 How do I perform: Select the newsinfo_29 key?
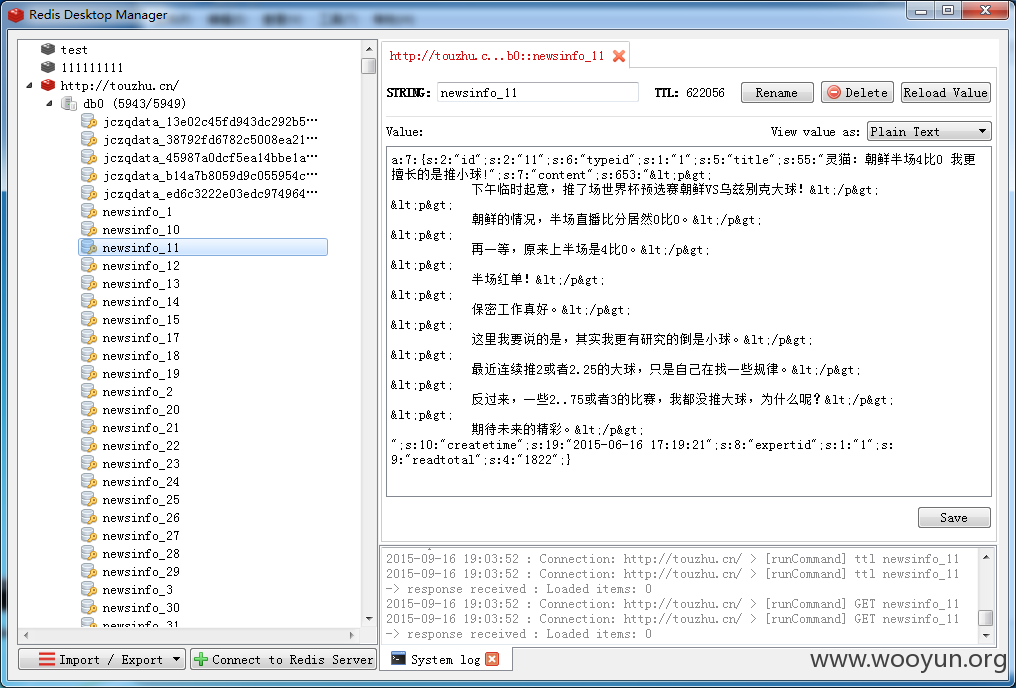click(141, 572)
